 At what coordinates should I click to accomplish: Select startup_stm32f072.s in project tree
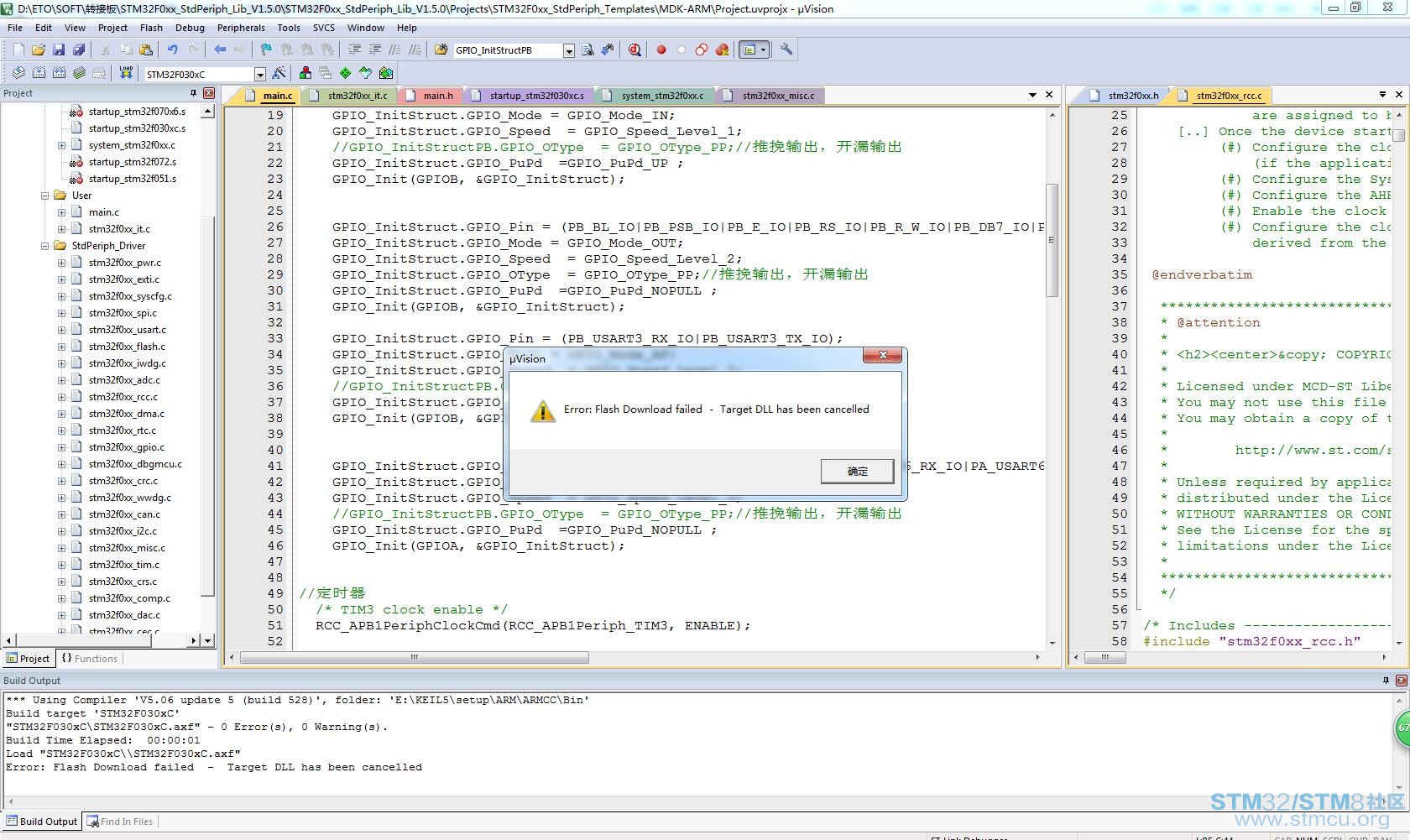tap(133, 162)
